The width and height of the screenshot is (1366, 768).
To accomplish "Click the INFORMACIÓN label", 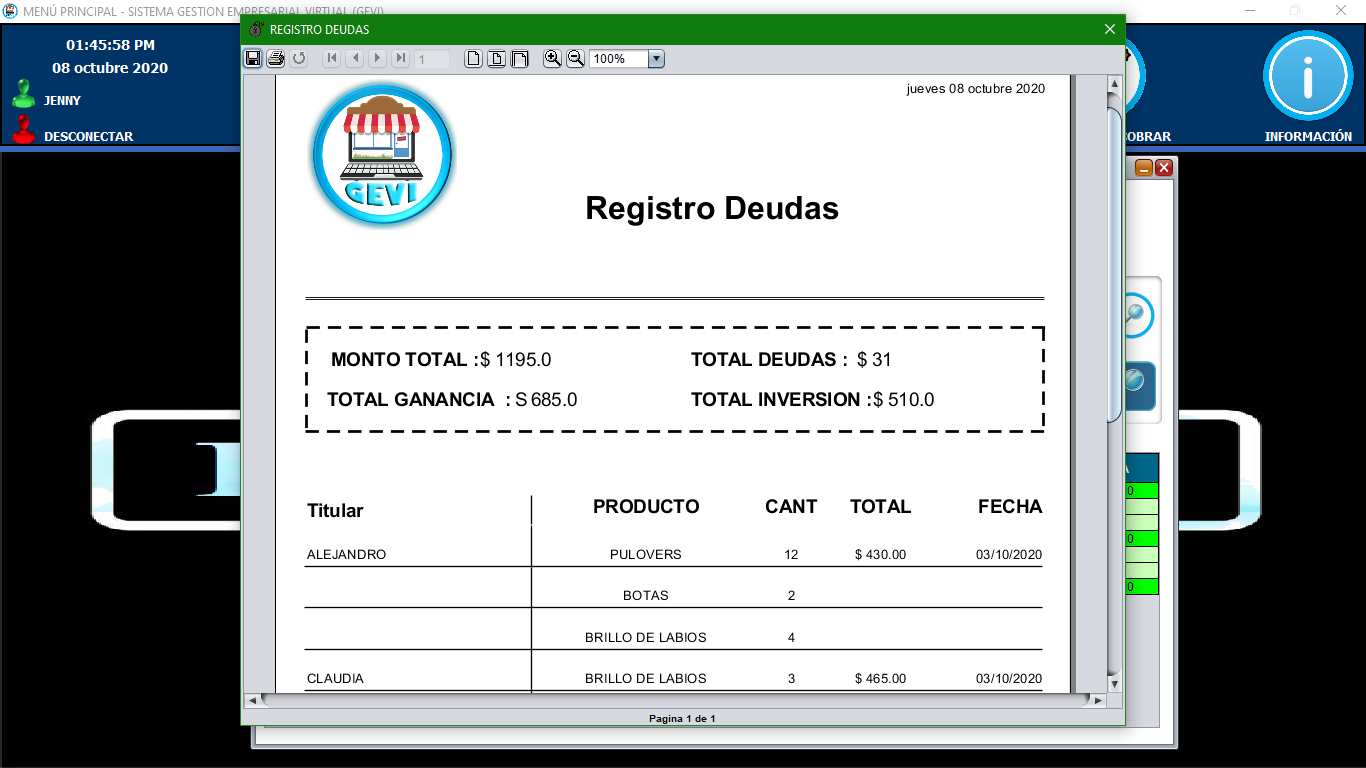I will pos(1308,137).
